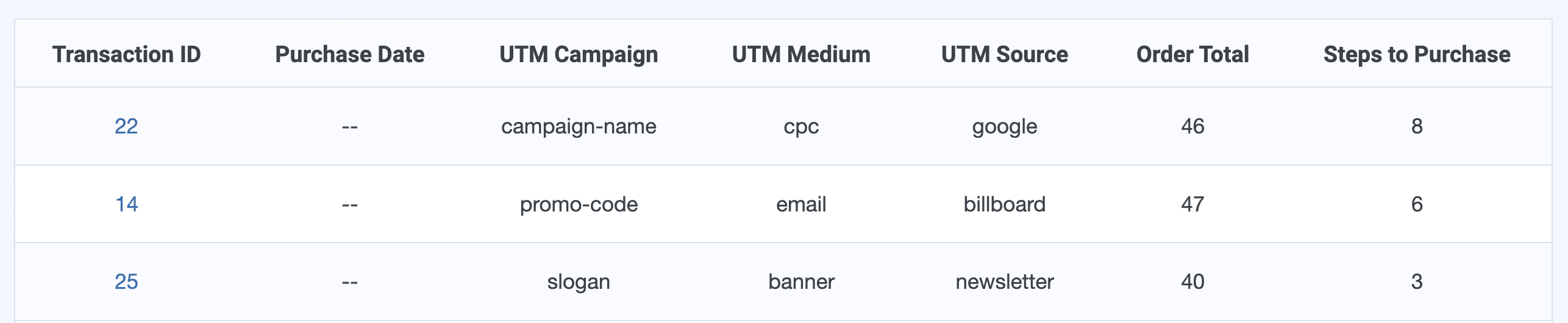The image size is (1568, 323).
Task: Sort by Transaction ID column header
Action: [x=126, y=54]
